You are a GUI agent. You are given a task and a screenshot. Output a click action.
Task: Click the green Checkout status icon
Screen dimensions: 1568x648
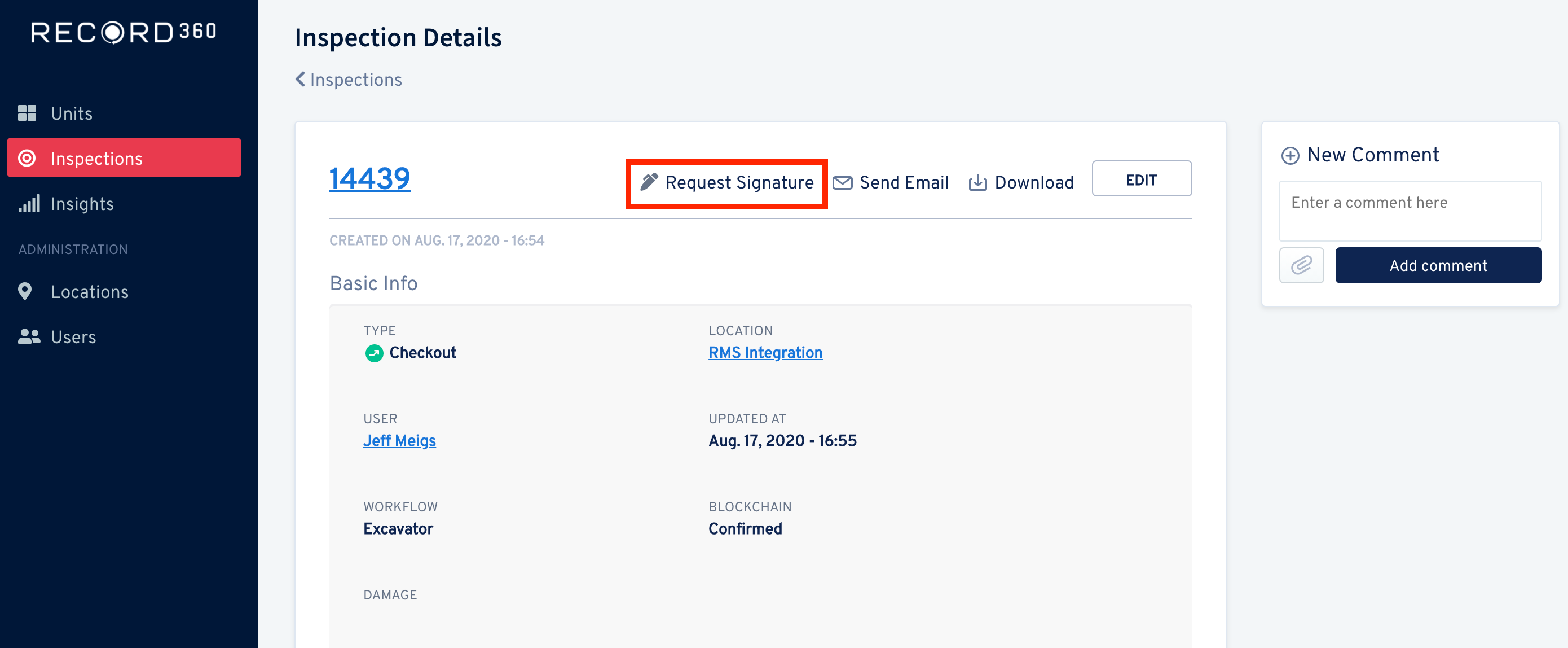(x=374, y=353)
